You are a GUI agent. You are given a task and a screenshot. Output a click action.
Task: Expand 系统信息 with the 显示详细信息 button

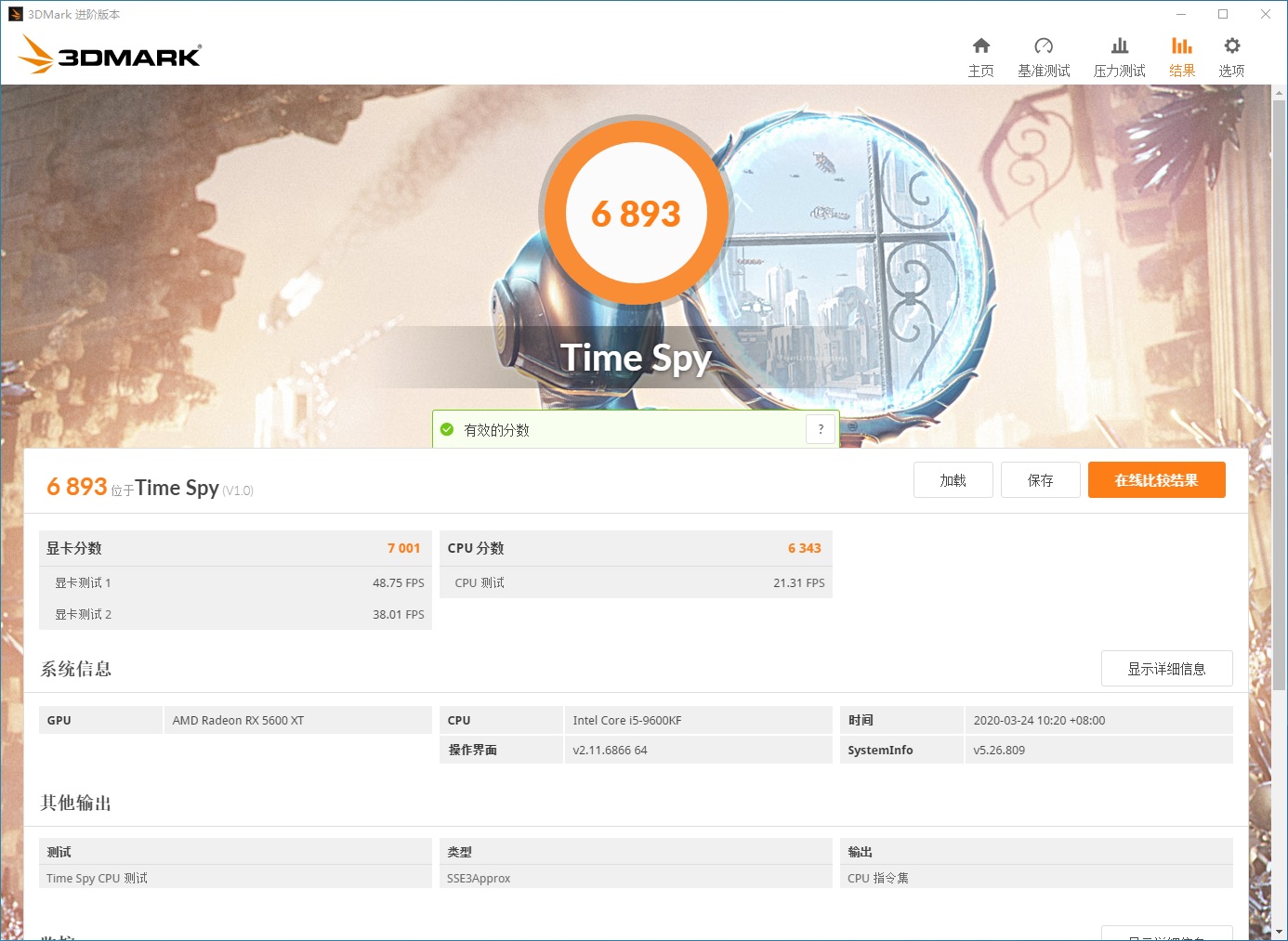coord(1166,668)
